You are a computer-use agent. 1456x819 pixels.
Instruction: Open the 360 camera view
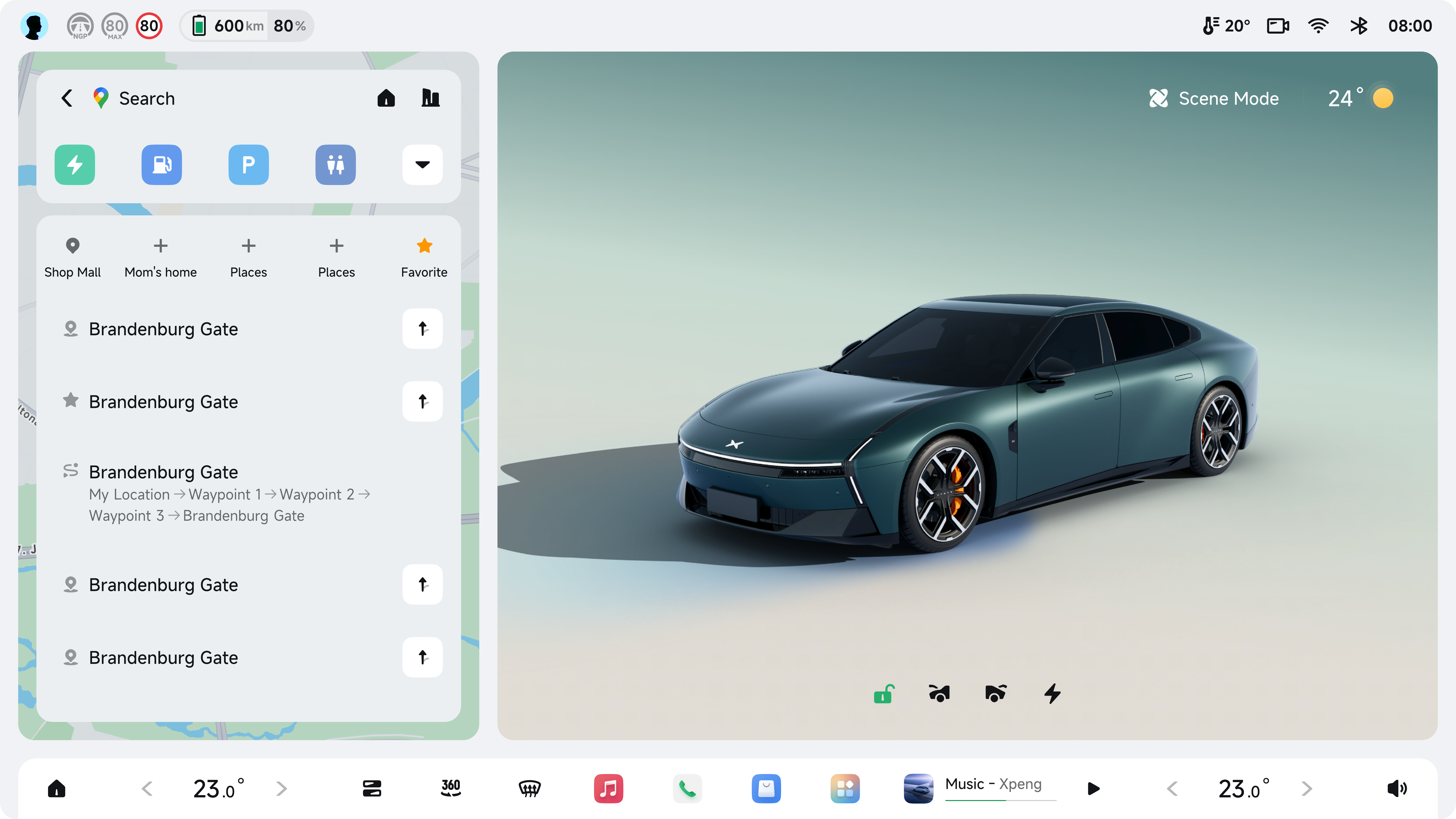coord(451,788)
